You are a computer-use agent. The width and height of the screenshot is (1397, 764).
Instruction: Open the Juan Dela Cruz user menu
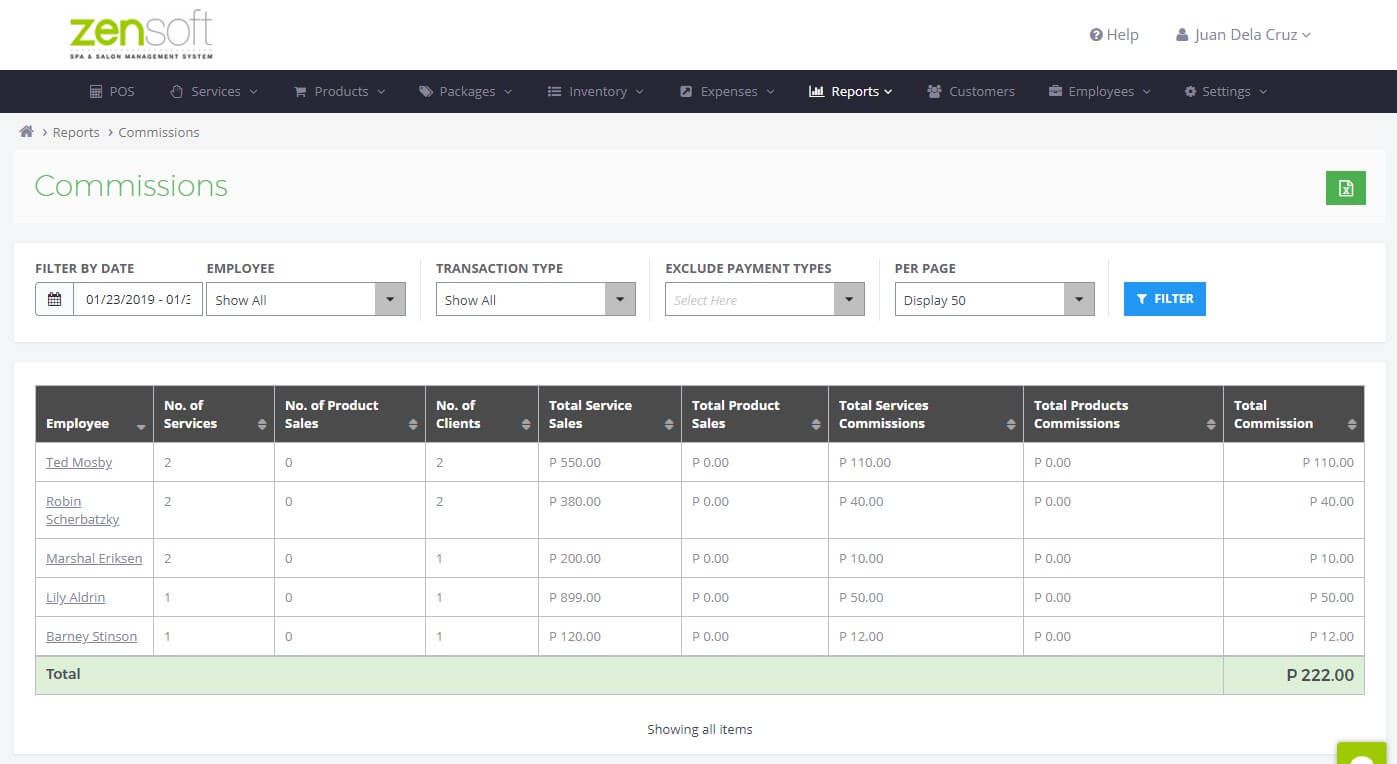1243,35
